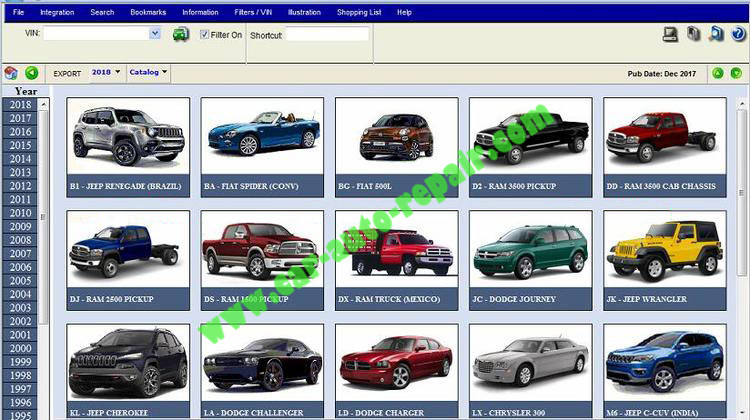Viewport: 750px width, 420px height.
Task: Open the blue help question mark icon
Action: 738,33
